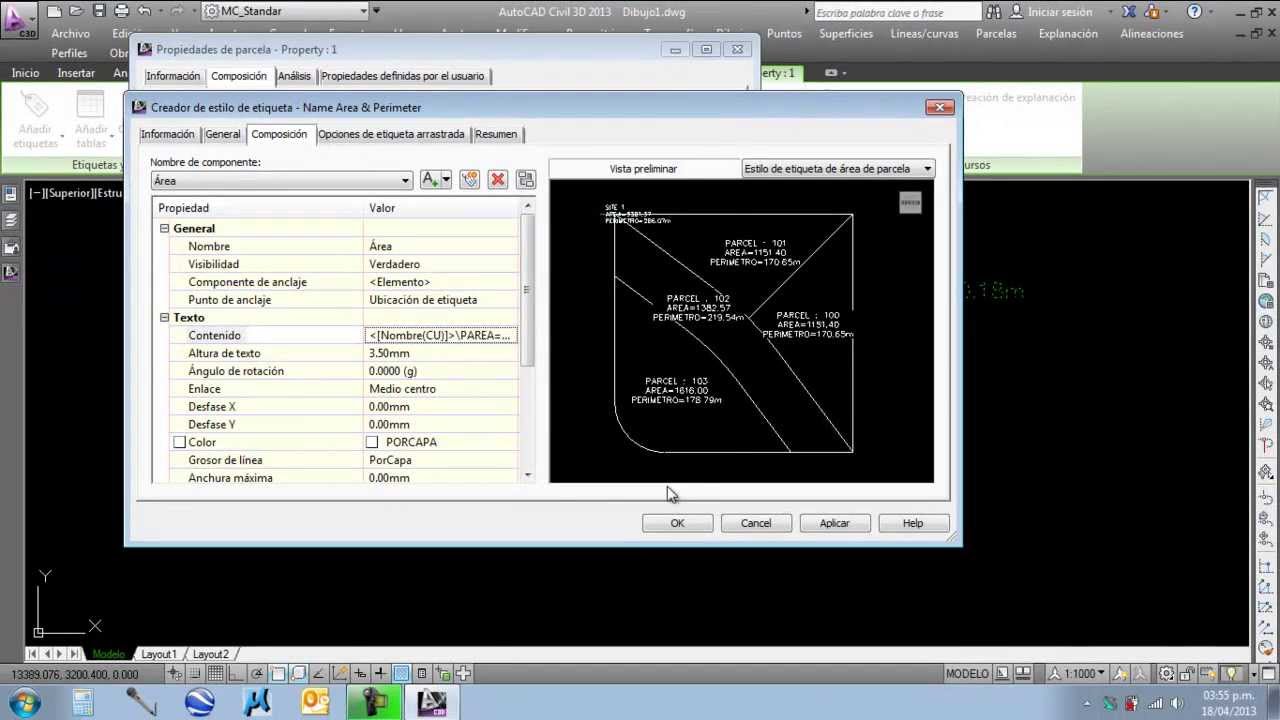Click the isolate objects lightbulb icon
The width and height of the screenshot is (1280, 720).
coord(1232,674)
